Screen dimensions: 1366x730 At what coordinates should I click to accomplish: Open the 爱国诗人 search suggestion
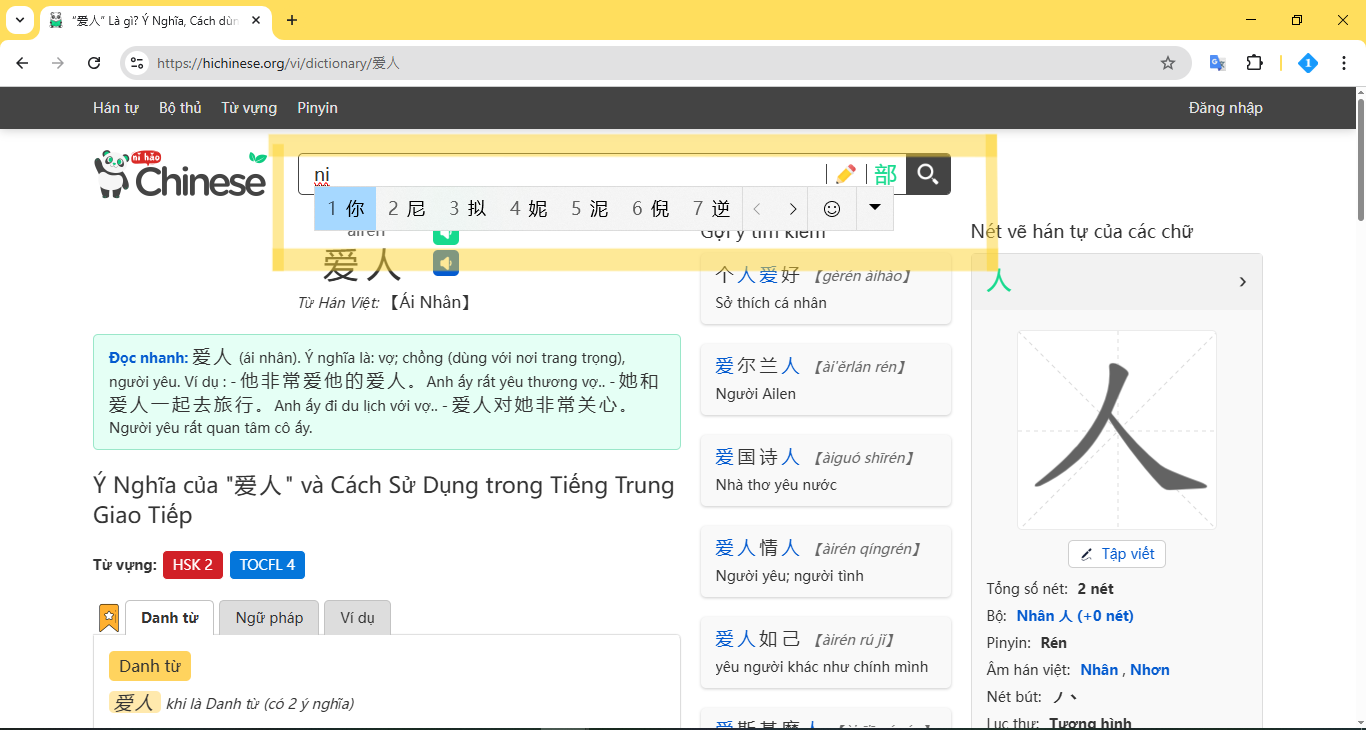point(826,470)
